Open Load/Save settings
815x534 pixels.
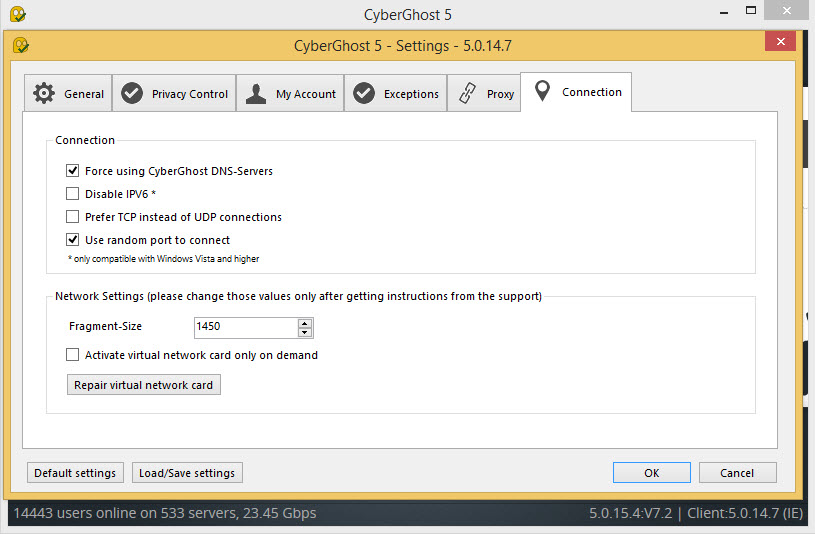point(187,473)
